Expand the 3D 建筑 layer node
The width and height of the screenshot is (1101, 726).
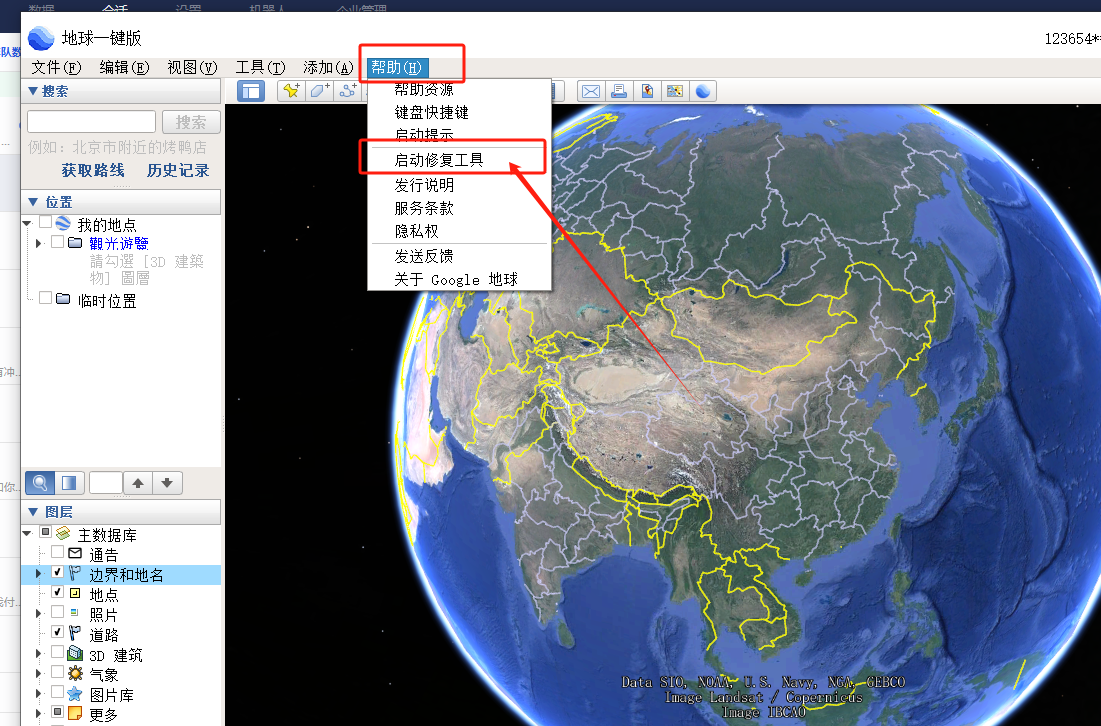click(39, 654)
